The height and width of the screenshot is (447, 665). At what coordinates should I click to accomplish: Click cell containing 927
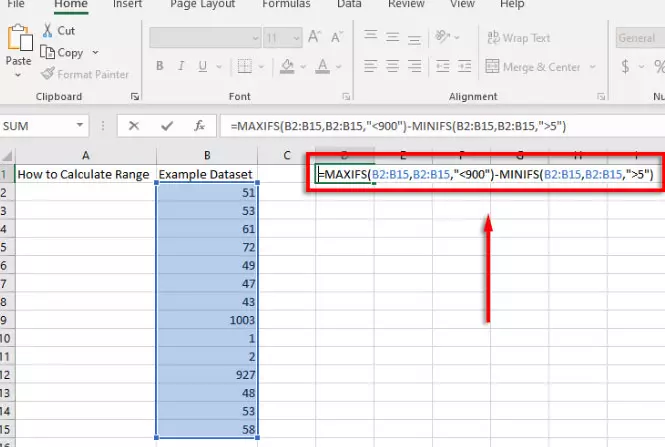(207, 374)
